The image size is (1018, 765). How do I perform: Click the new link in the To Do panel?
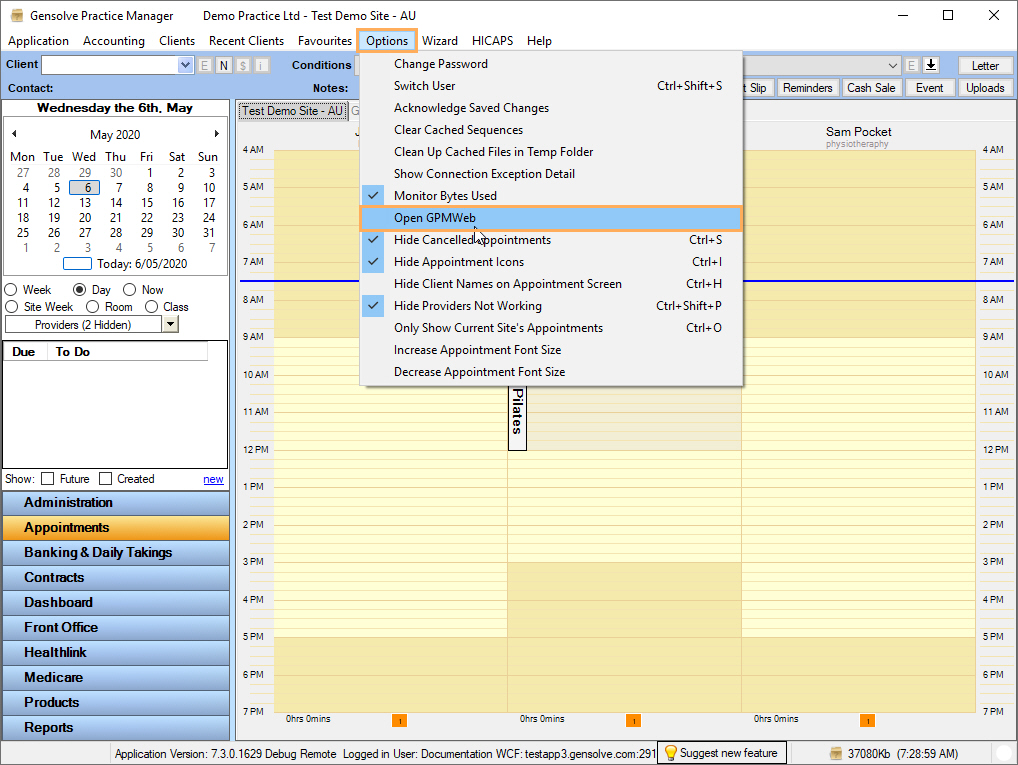point(213,479)
